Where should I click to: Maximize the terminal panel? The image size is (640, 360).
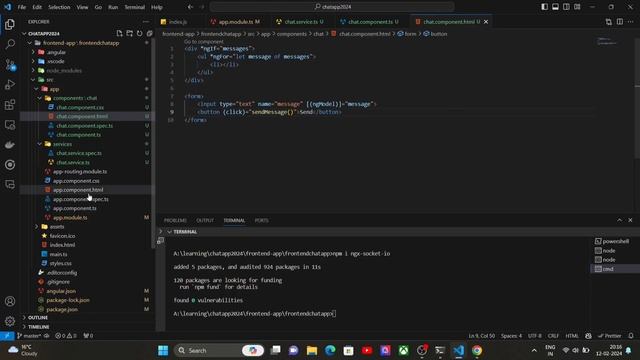[x=620, y=220]
